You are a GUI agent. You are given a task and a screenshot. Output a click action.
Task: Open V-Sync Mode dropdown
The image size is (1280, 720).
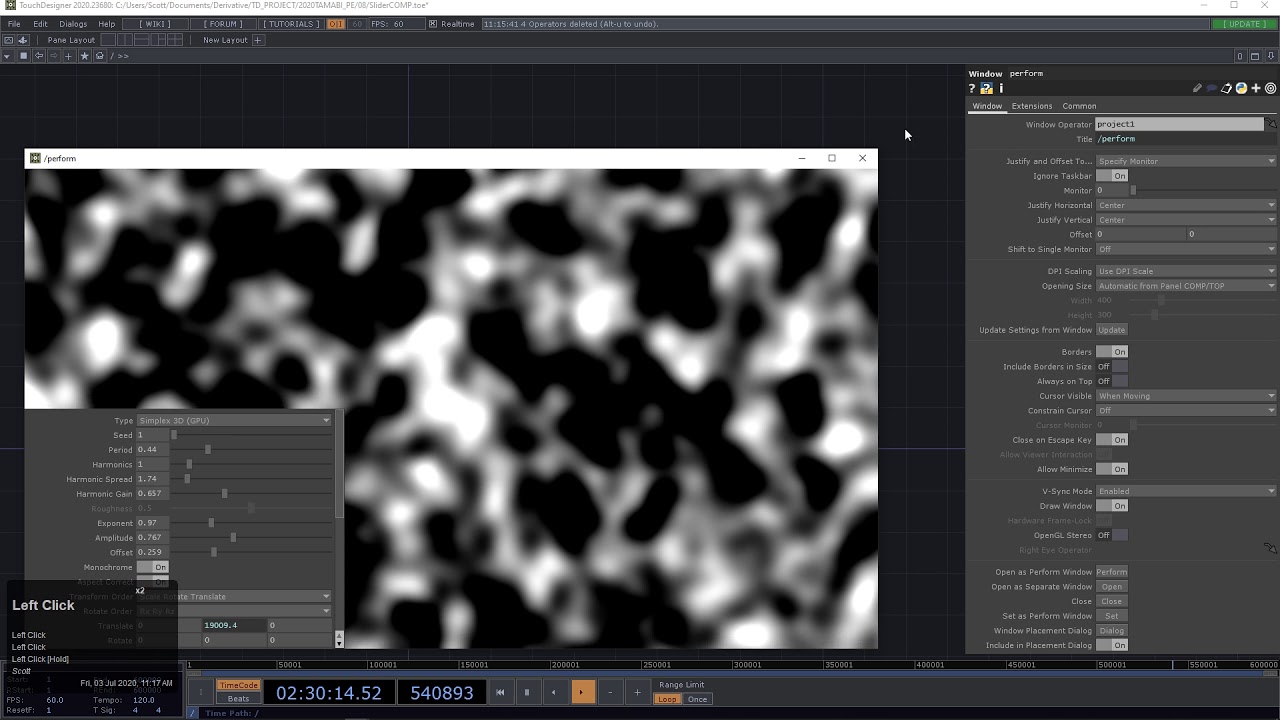point(1186,491)
